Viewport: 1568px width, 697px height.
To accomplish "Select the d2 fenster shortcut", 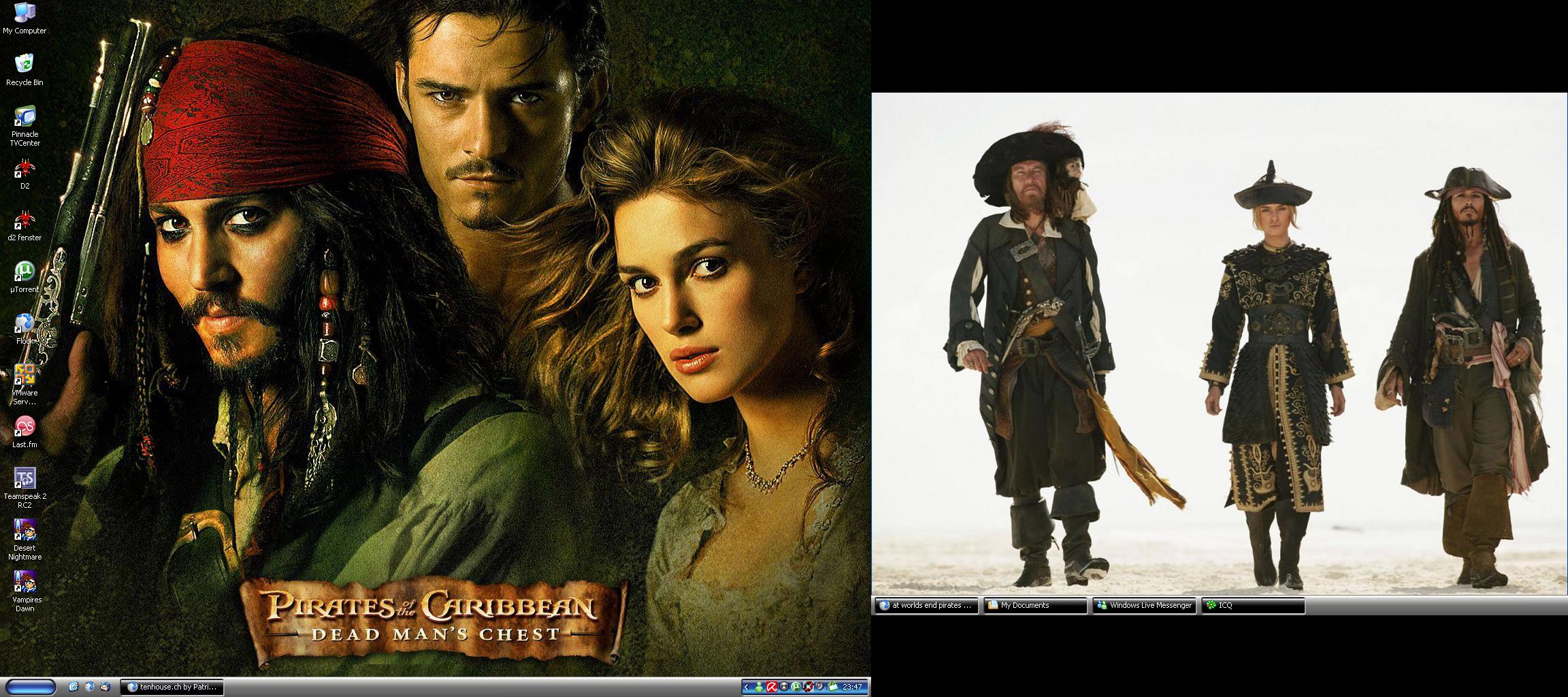I will (x=24, y=220).
